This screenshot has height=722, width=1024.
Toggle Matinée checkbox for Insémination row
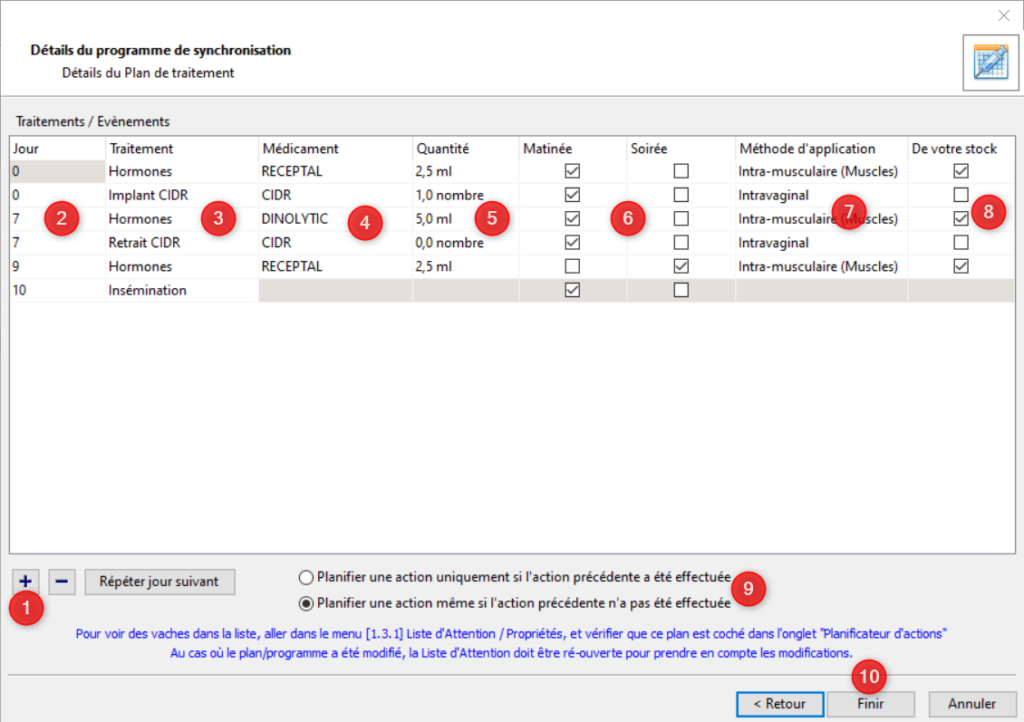click(572, 290)
